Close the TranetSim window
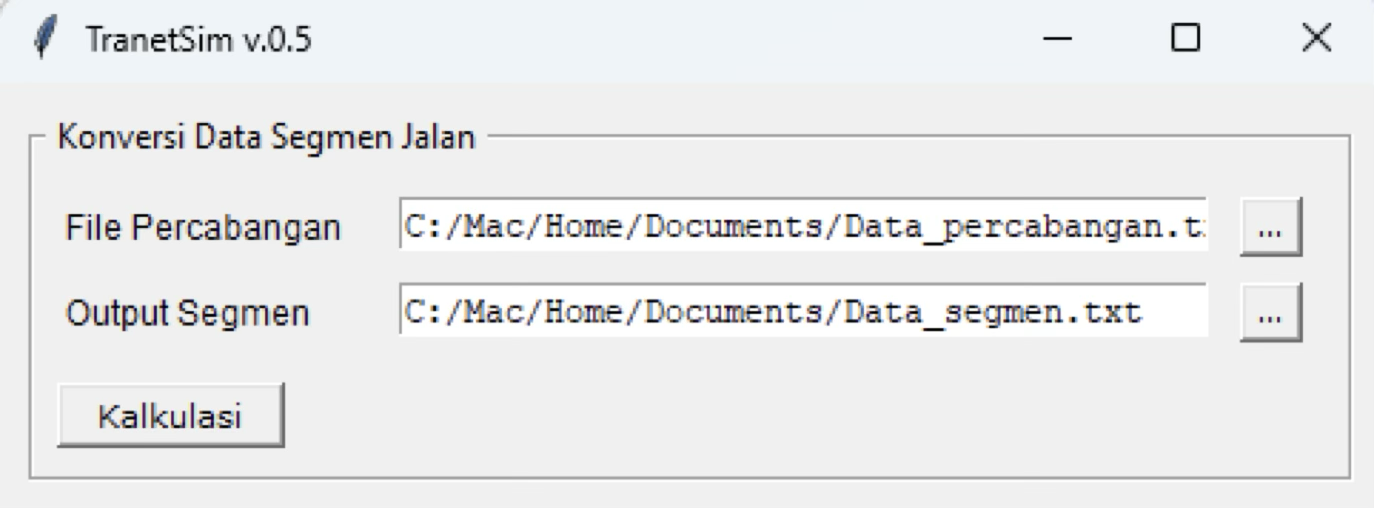 coord(1316,39)
